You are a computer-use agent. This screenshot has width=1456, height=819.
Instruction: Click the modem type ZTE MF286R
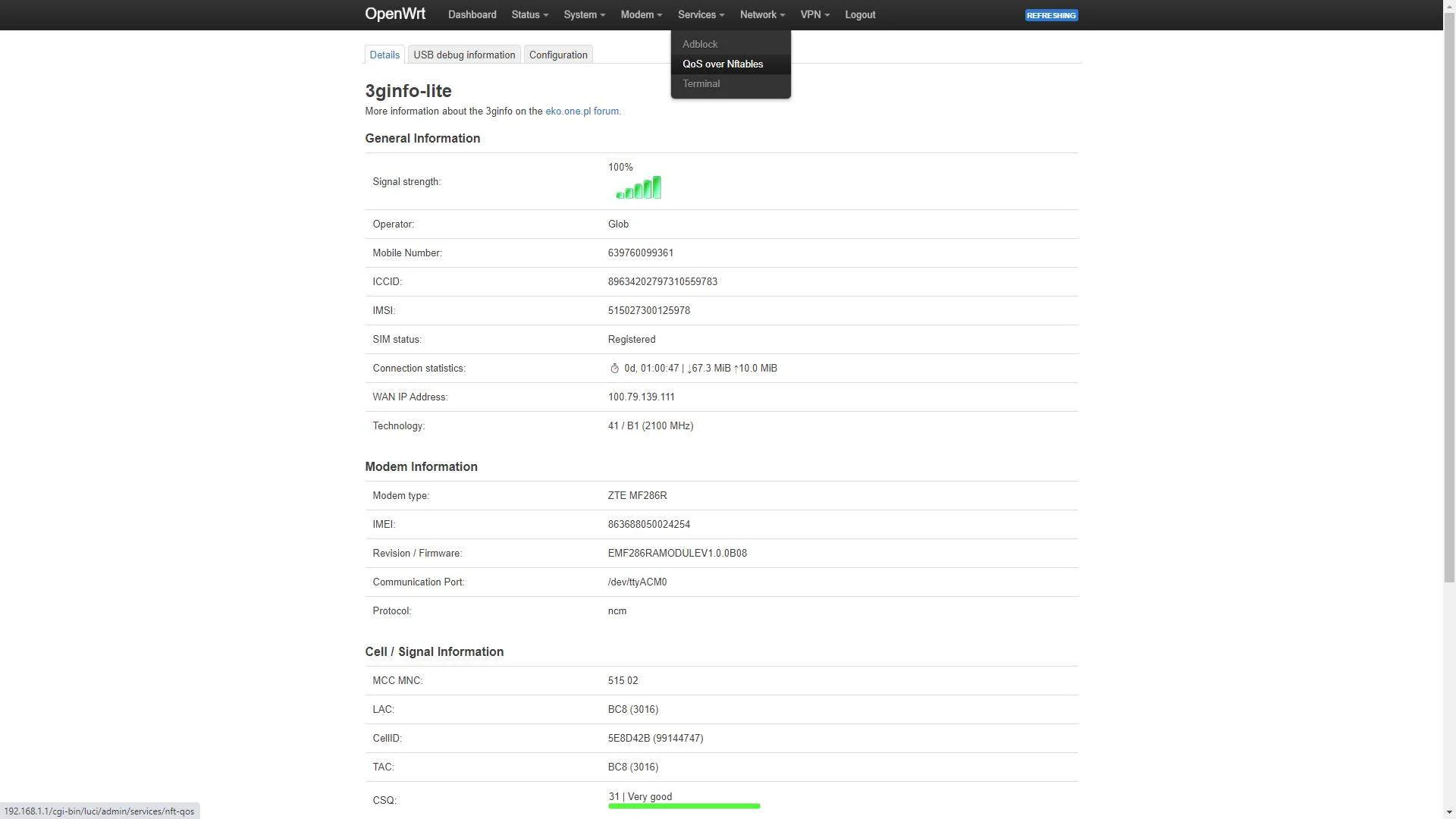coord(638,496)
